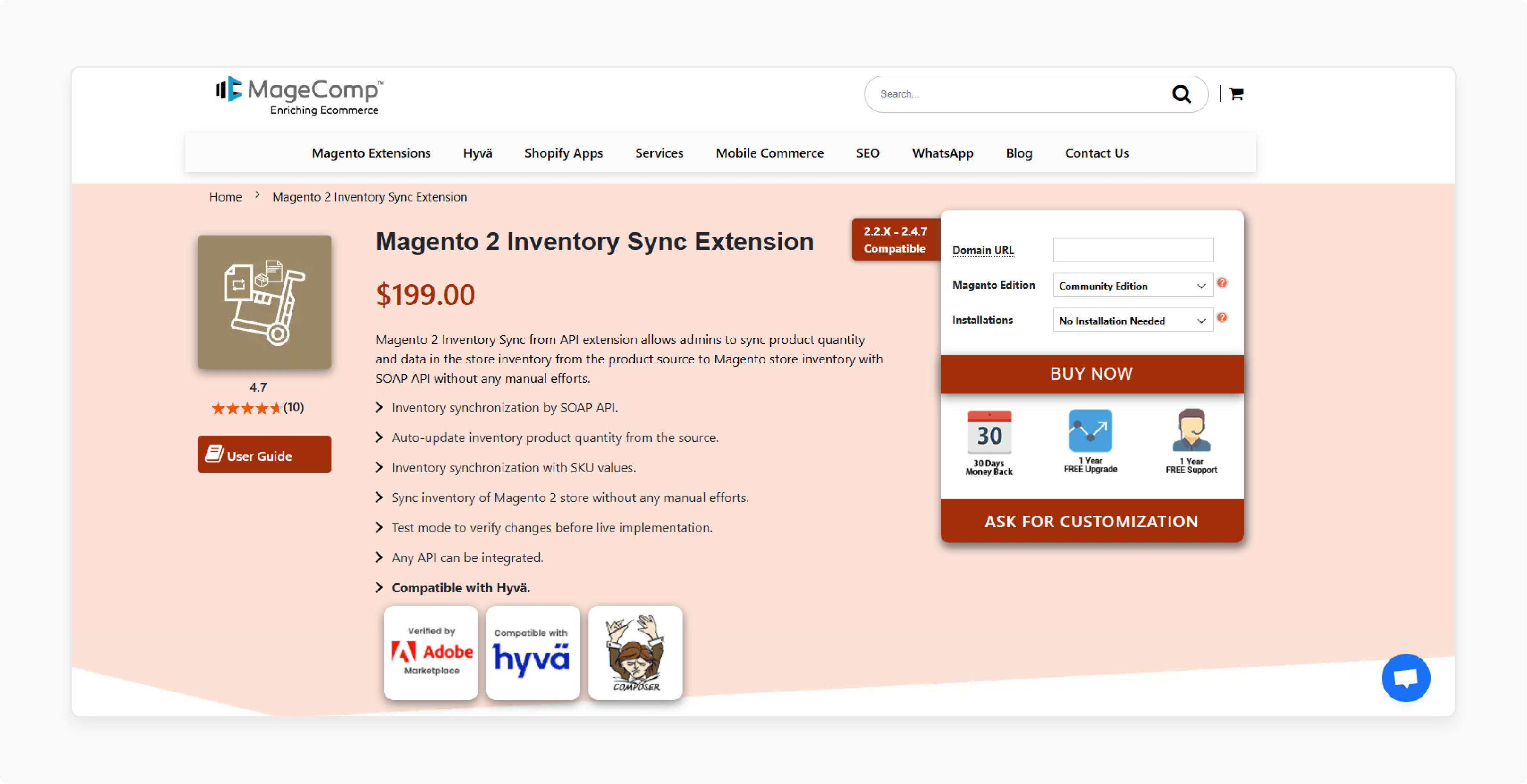1527x784 pixels.
Task: Click the 1 Year FREE Upgrade chart icon
Action: (x=1090, y=430)
